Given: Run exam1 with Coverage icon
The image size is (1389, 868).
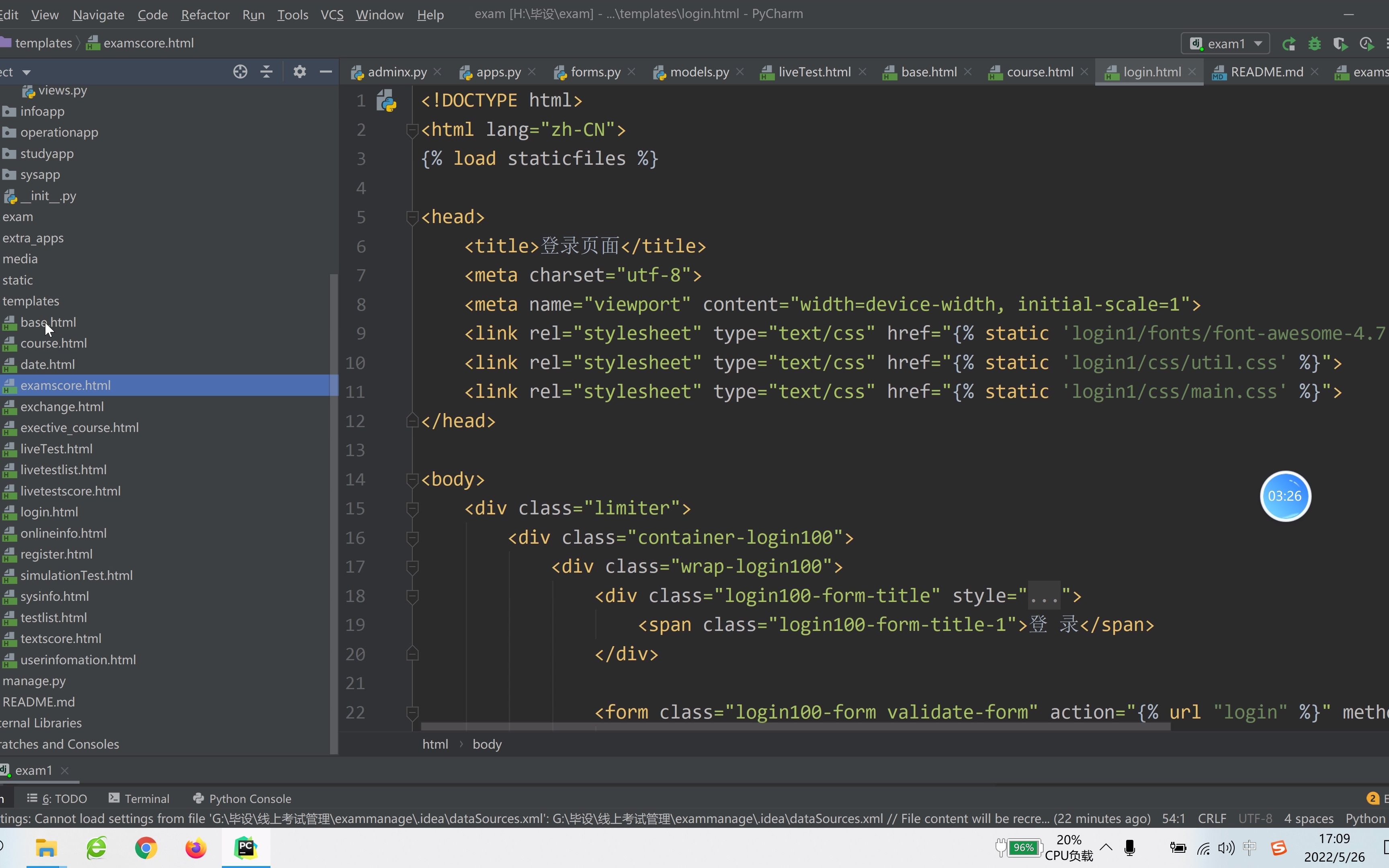Looking at the screenshot, I should point(1340,44).
